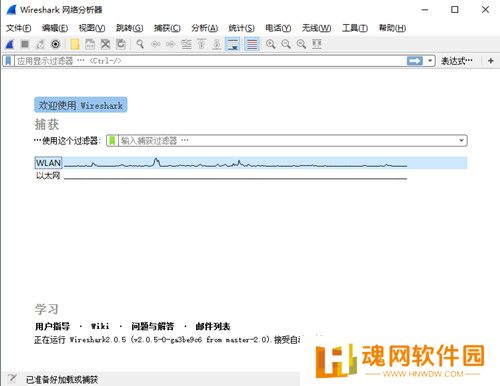The height and width of the screenshot is (386, 500).
Task: Reload the capture file icon
Action: coord(121,44)
